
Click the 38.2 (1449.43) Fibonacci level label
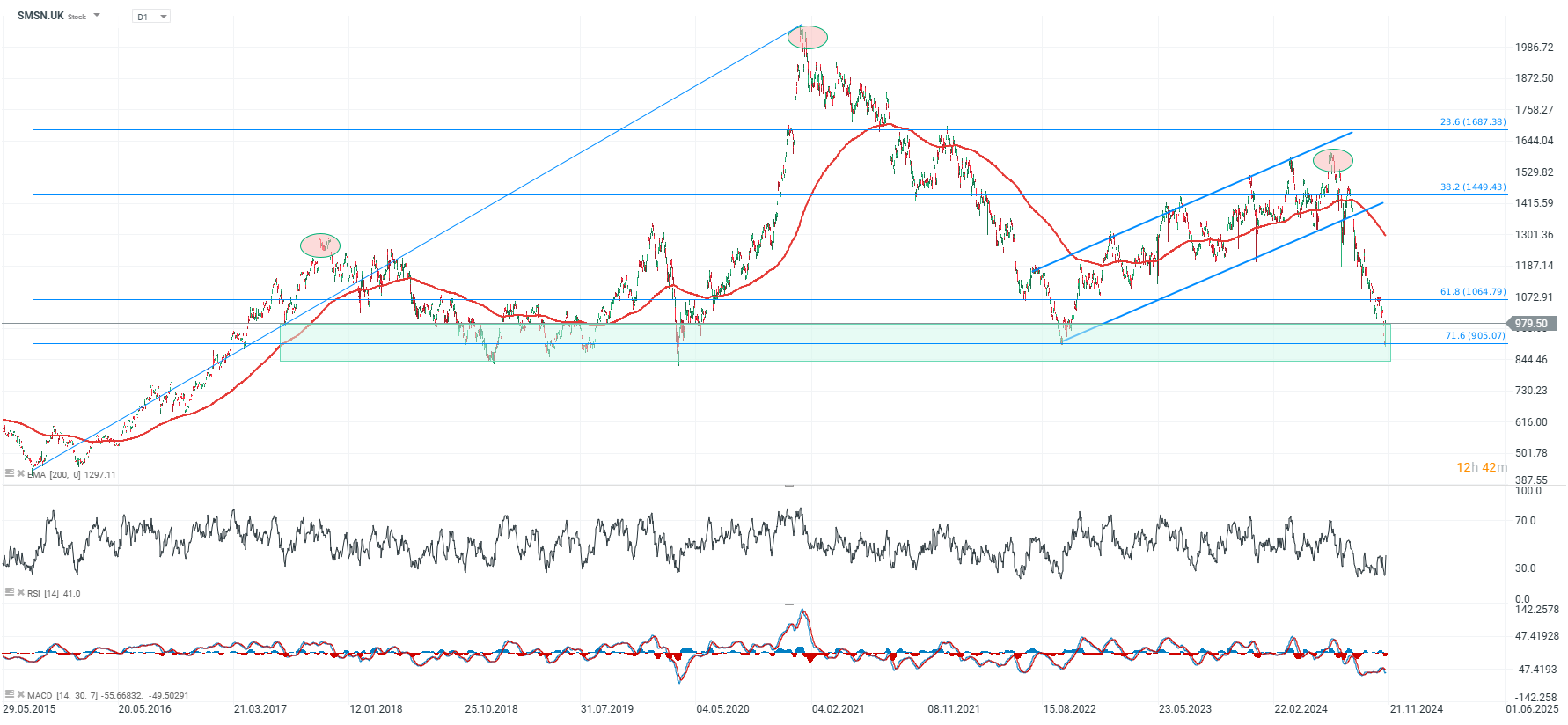(1473, 187)
